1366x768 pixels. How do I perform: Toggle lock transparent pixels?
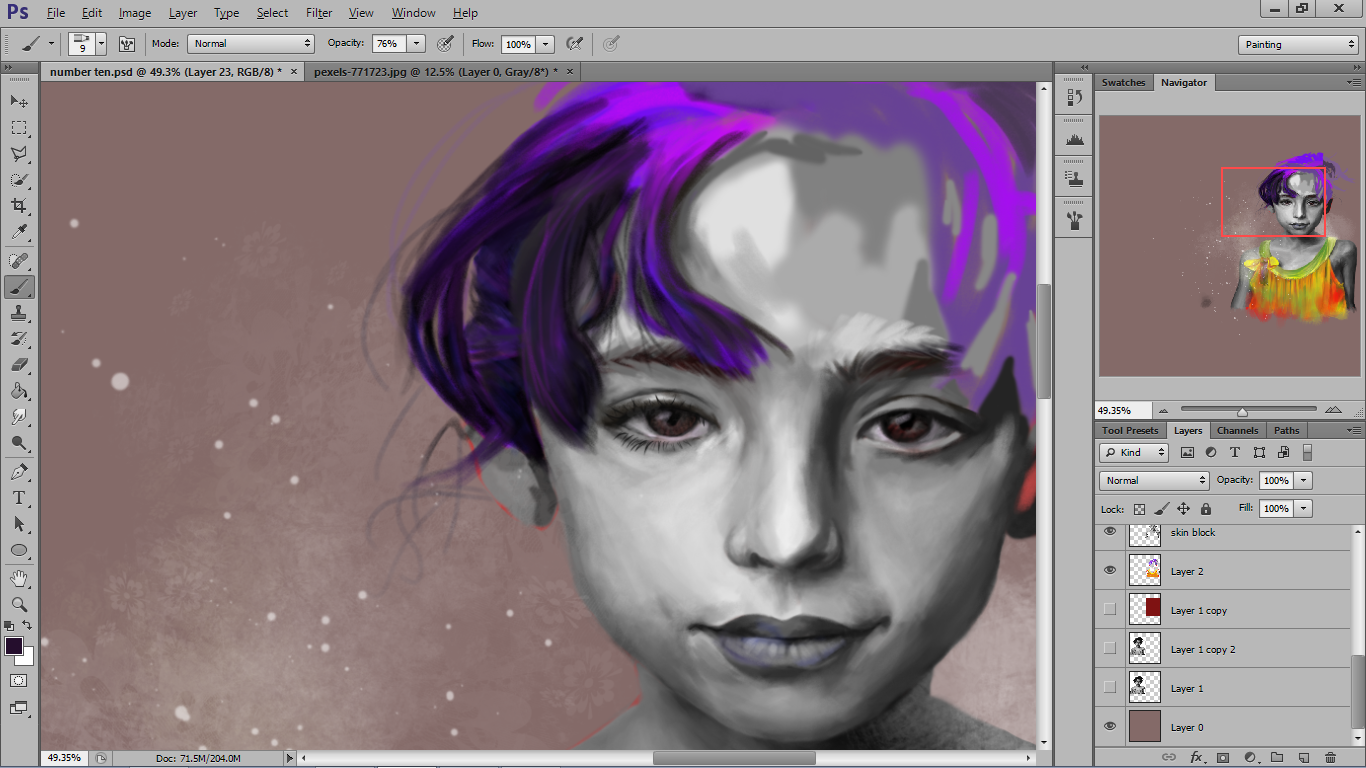[1139, 509]
